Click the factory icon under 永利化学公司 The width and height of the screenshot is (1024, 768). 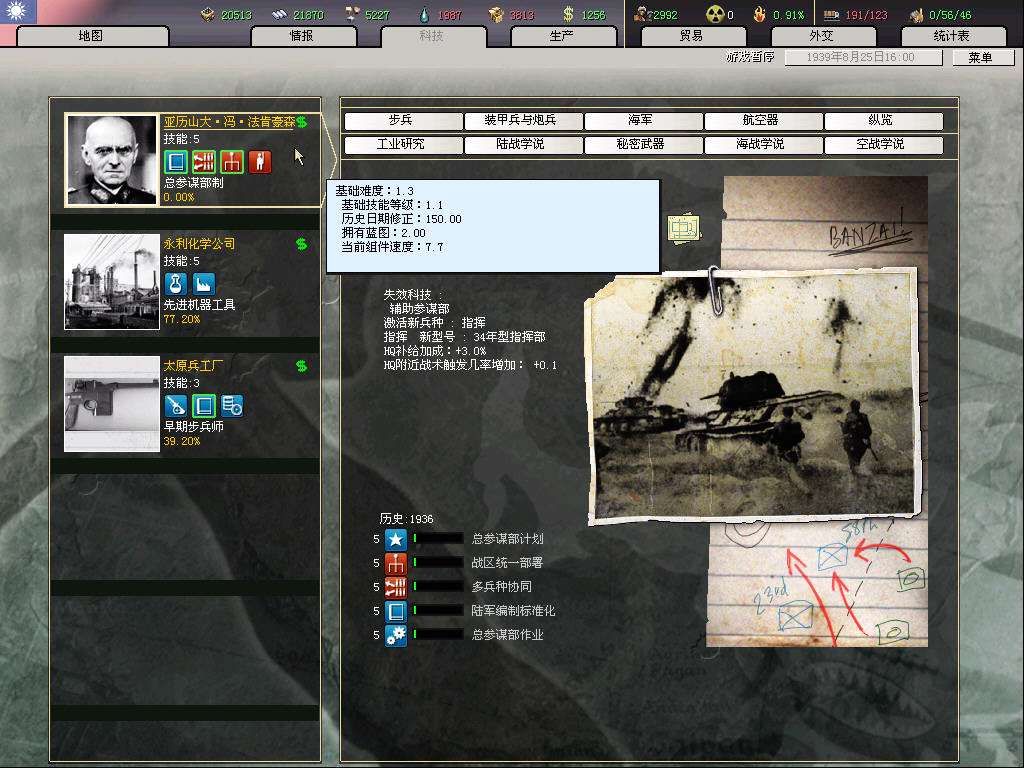pos(204,284)
